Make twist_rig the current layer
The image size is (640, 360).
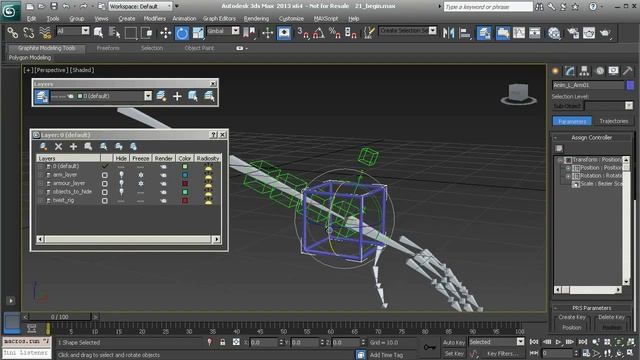105,201
